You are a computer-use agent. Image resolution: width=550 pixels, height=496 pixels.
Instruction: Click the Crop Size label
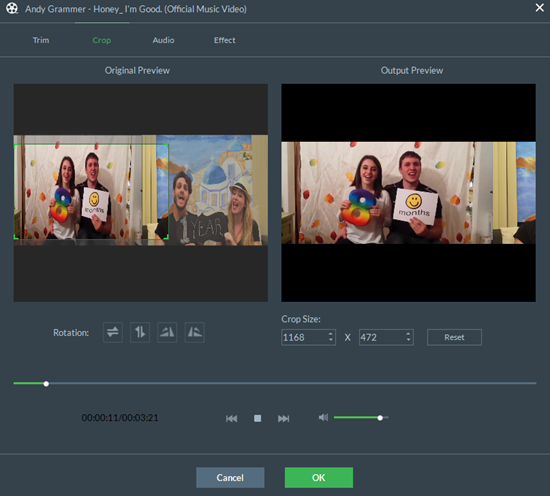[301, 319]
